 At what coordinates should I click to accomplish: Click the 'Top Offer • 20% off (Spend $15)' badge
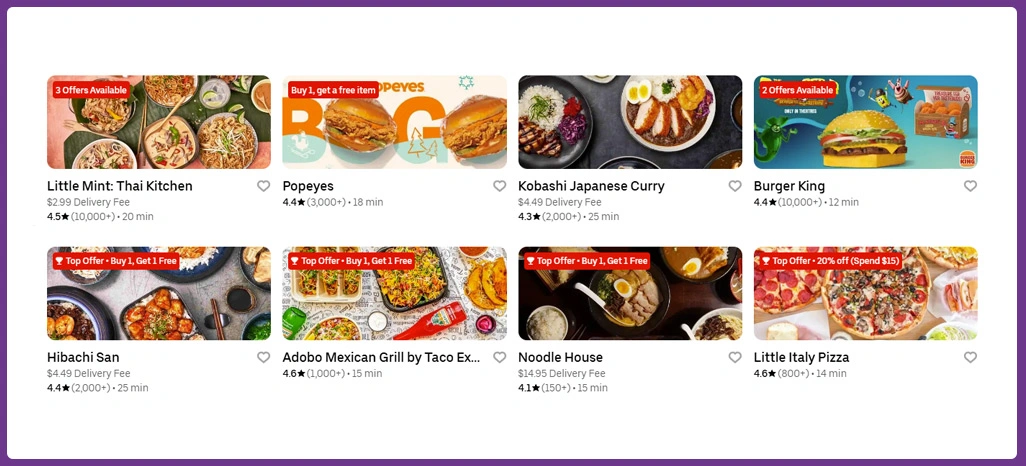830,261
